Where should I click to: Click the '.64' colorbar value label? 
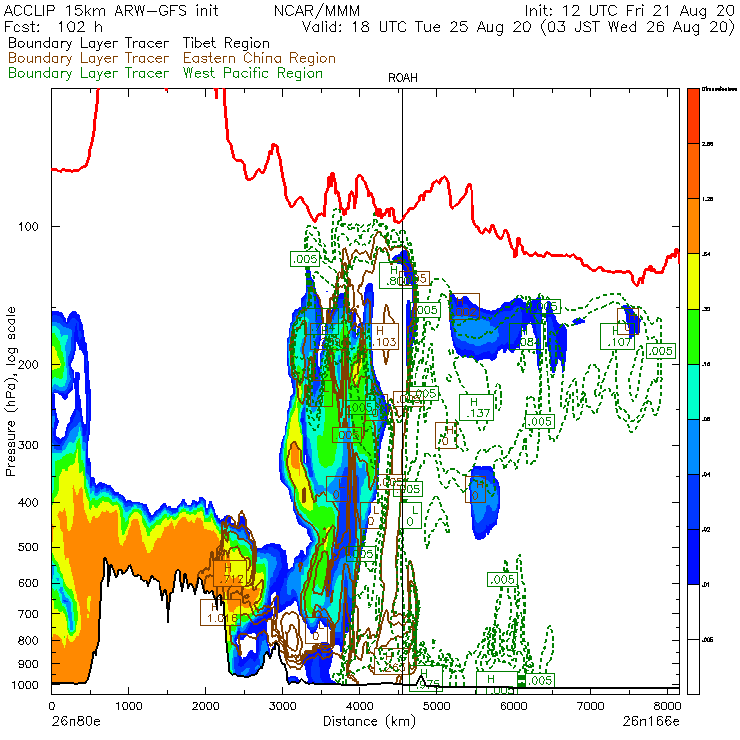pos(706,254)
